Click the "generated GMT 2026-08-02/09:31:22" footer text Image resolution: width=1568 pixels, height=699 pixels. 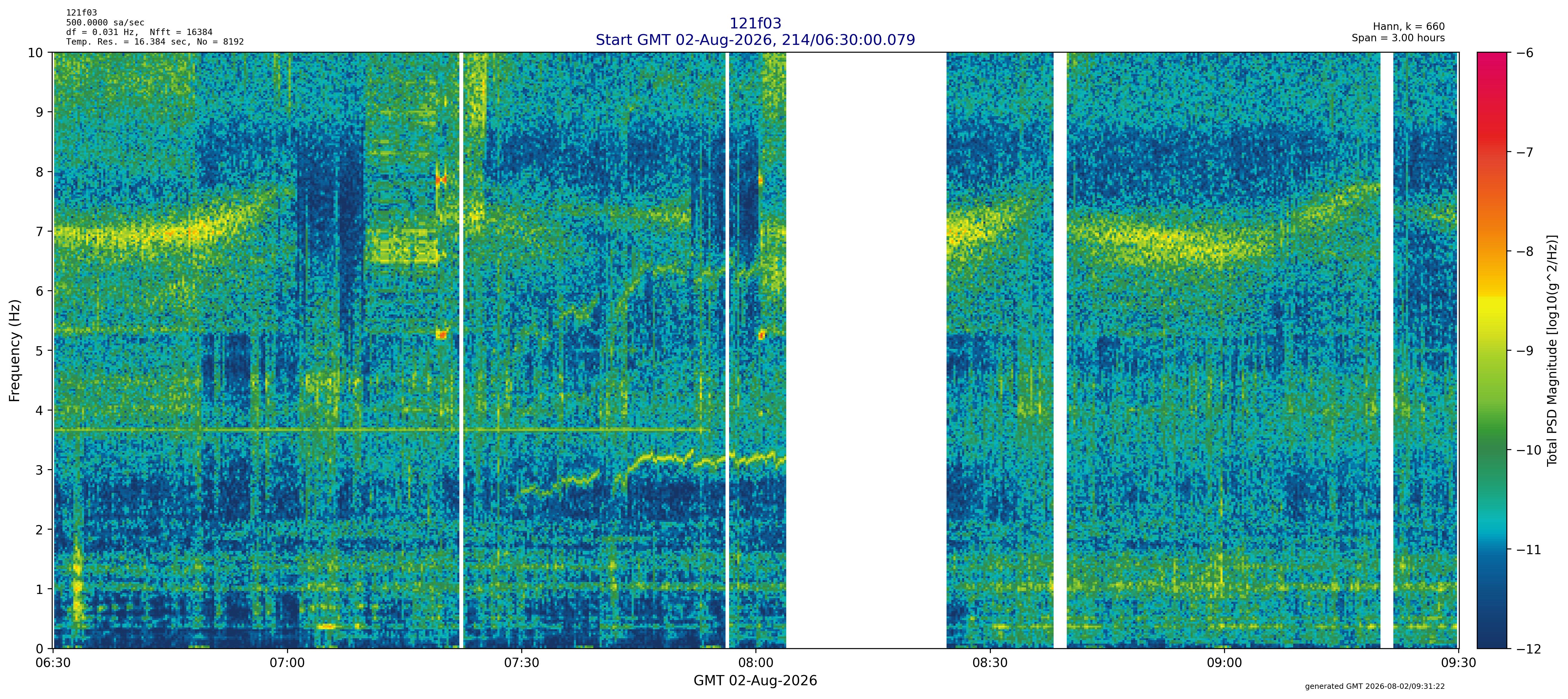(1375, 686)
